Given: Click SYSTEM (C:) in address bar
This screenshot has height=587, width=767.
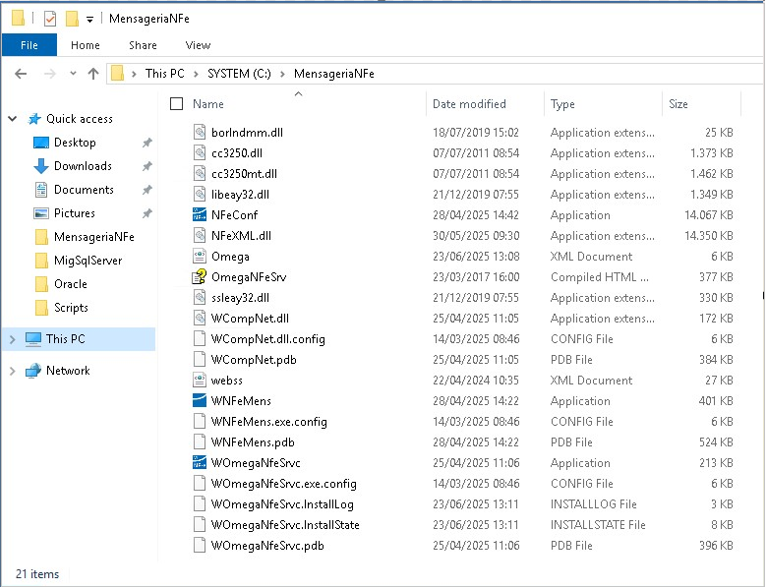Looking at the screenshot, I should coord(239,74).
